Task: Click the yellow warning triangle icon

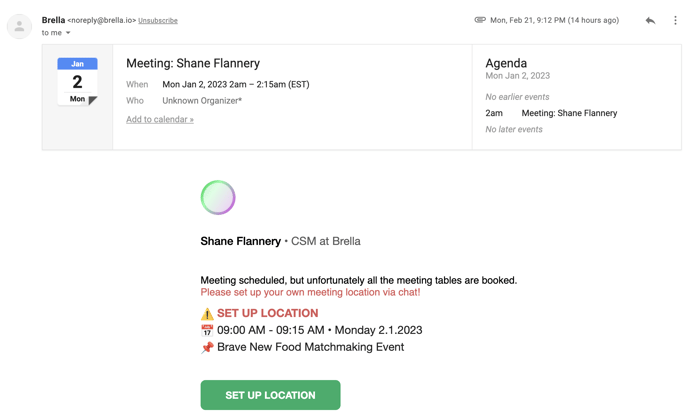Action: (207, 314)
